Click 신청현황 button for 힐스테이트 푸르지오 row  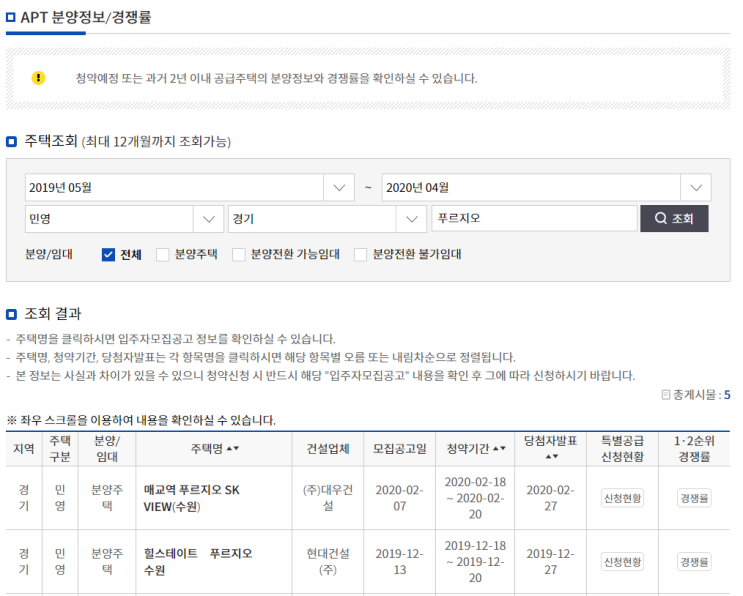(622, 562)
